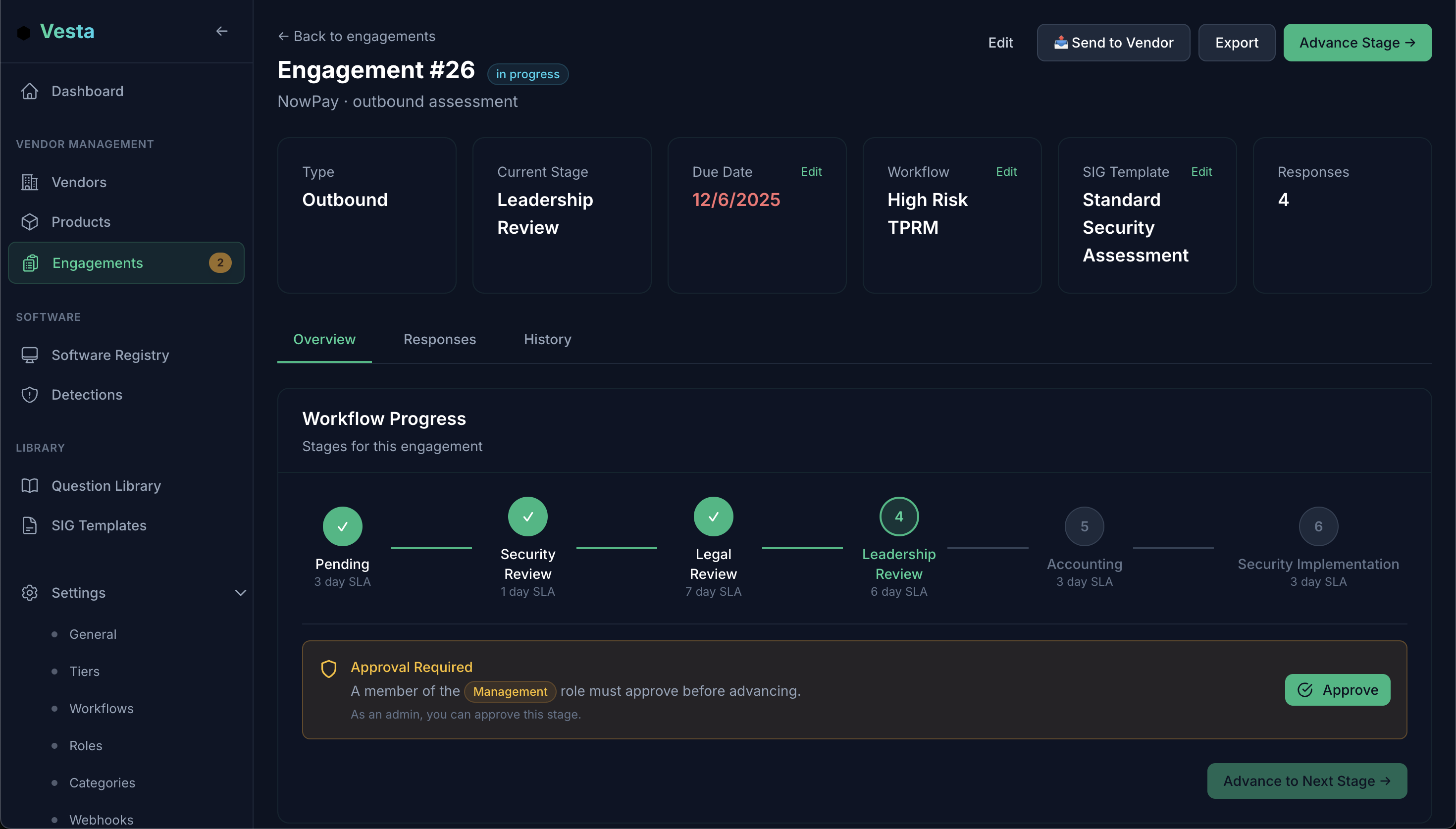Open the Dashboard via its home icon
This screenshot has width=1456, height=829.
click(x=30, y=91)
